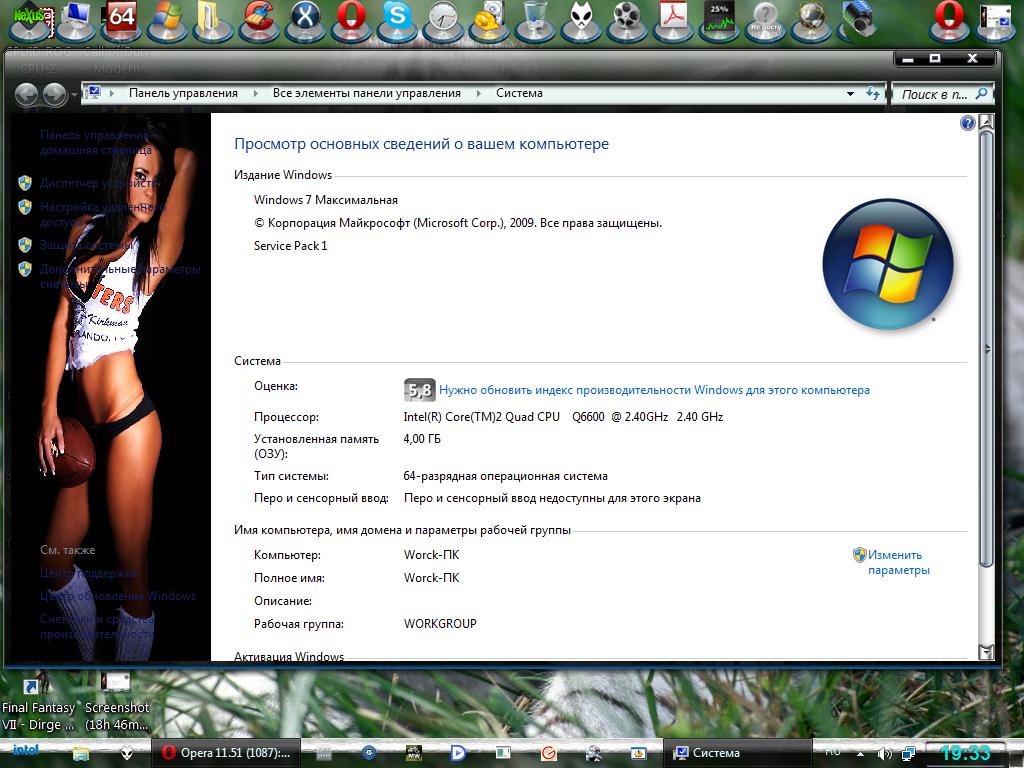The image size is (1024, 768).
Task: Show hidden tray icons arrow
Action: point(860,754)
